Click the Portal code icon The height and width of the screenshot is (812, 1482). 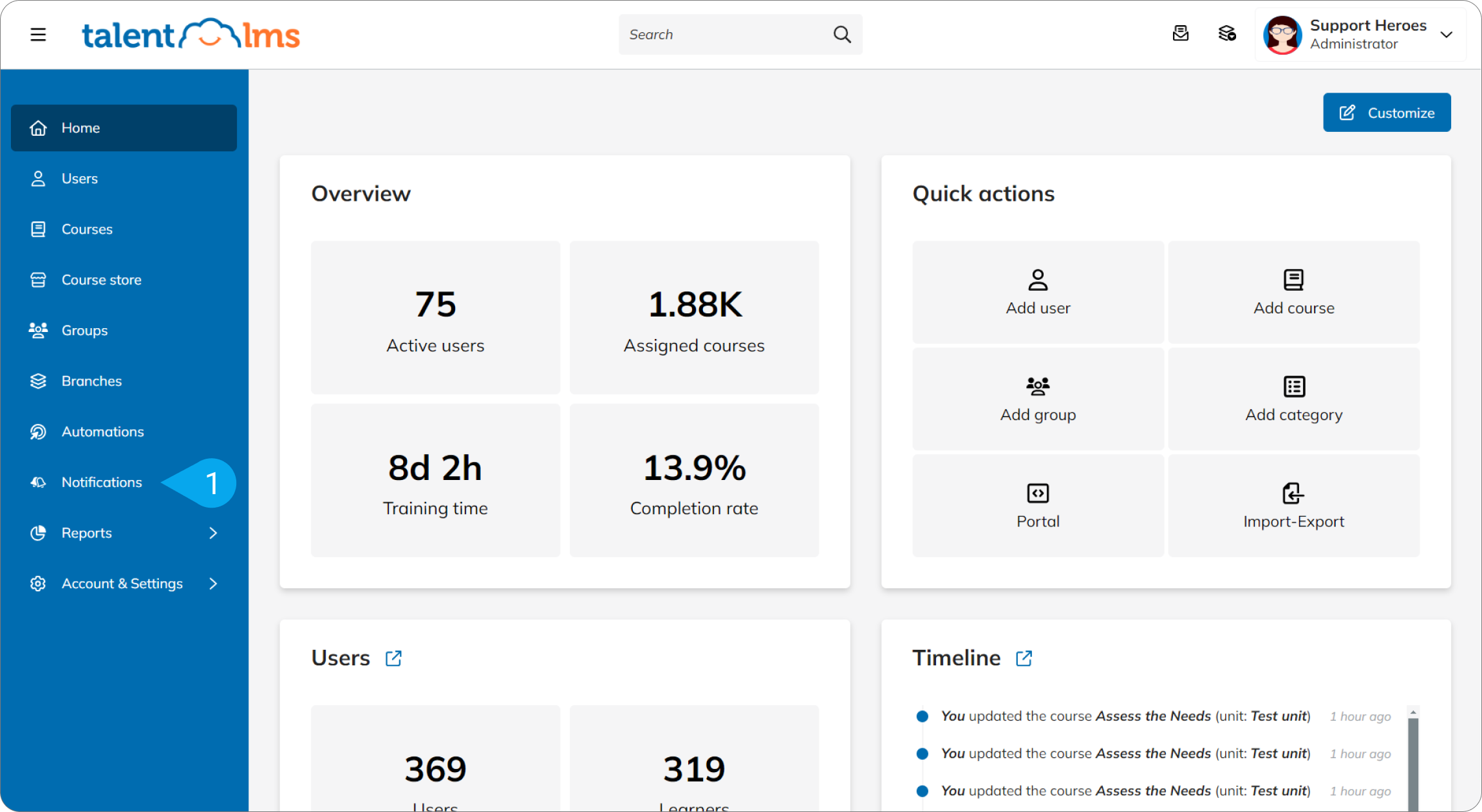pos(1038,494)
